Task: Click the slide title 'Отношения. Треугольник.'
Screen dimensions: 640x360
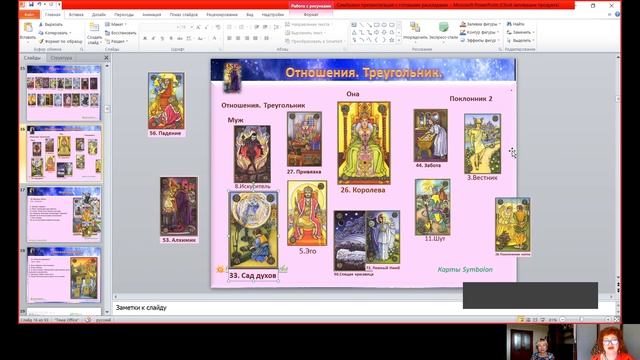Action: (363, 73)
